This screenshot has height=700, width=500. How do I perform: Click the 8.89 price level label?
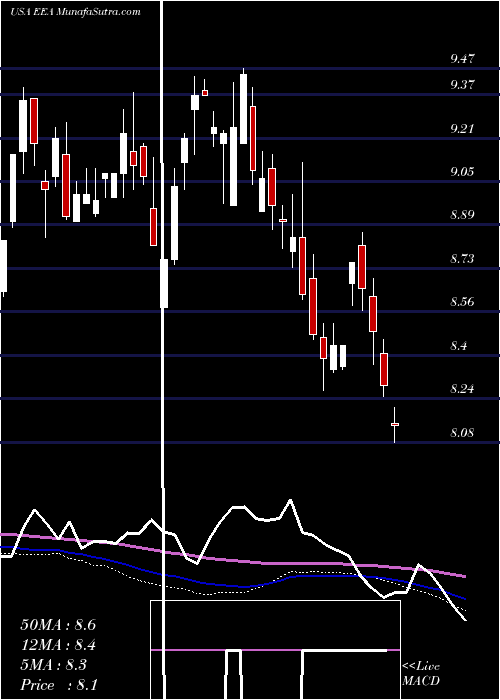coord(463,215)
